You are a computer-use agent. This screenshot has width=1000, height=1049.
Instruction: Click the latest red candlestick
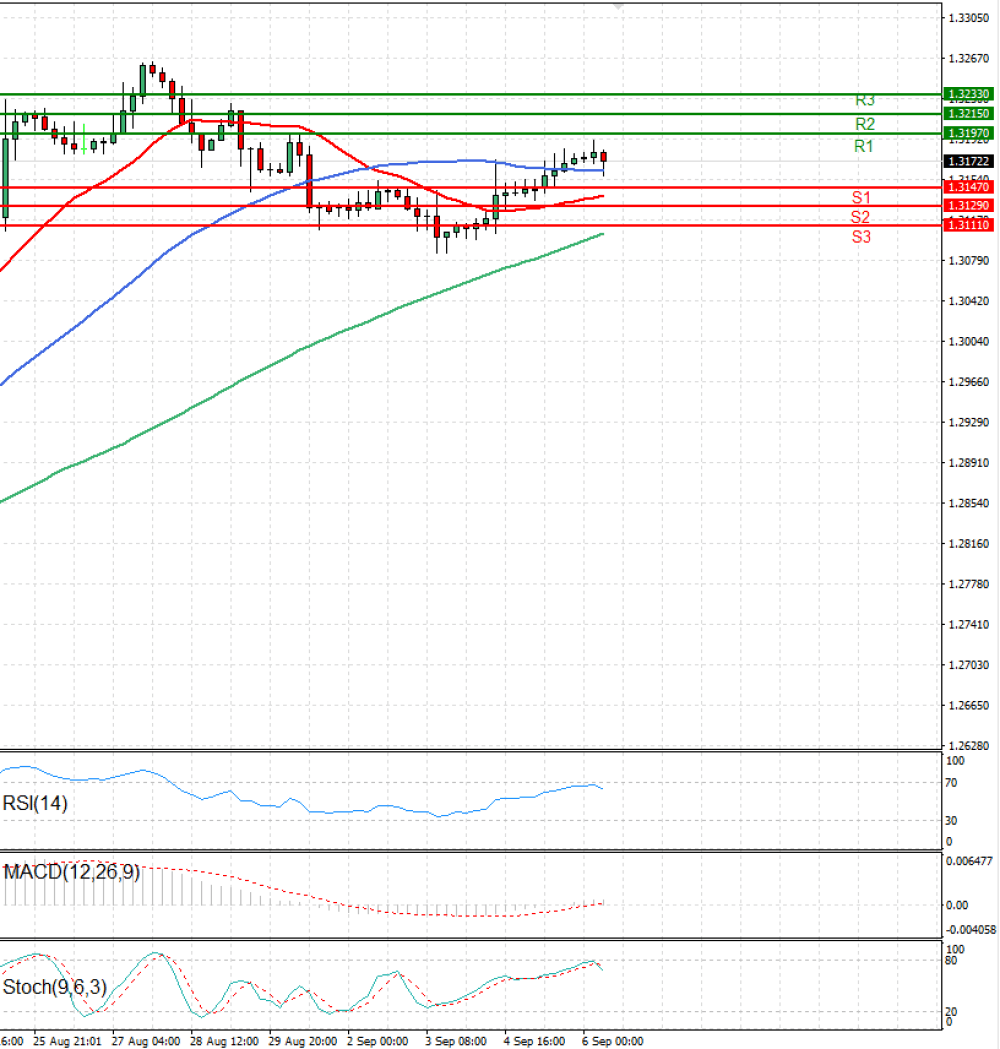pyautogui.click(x=604, y=157)
